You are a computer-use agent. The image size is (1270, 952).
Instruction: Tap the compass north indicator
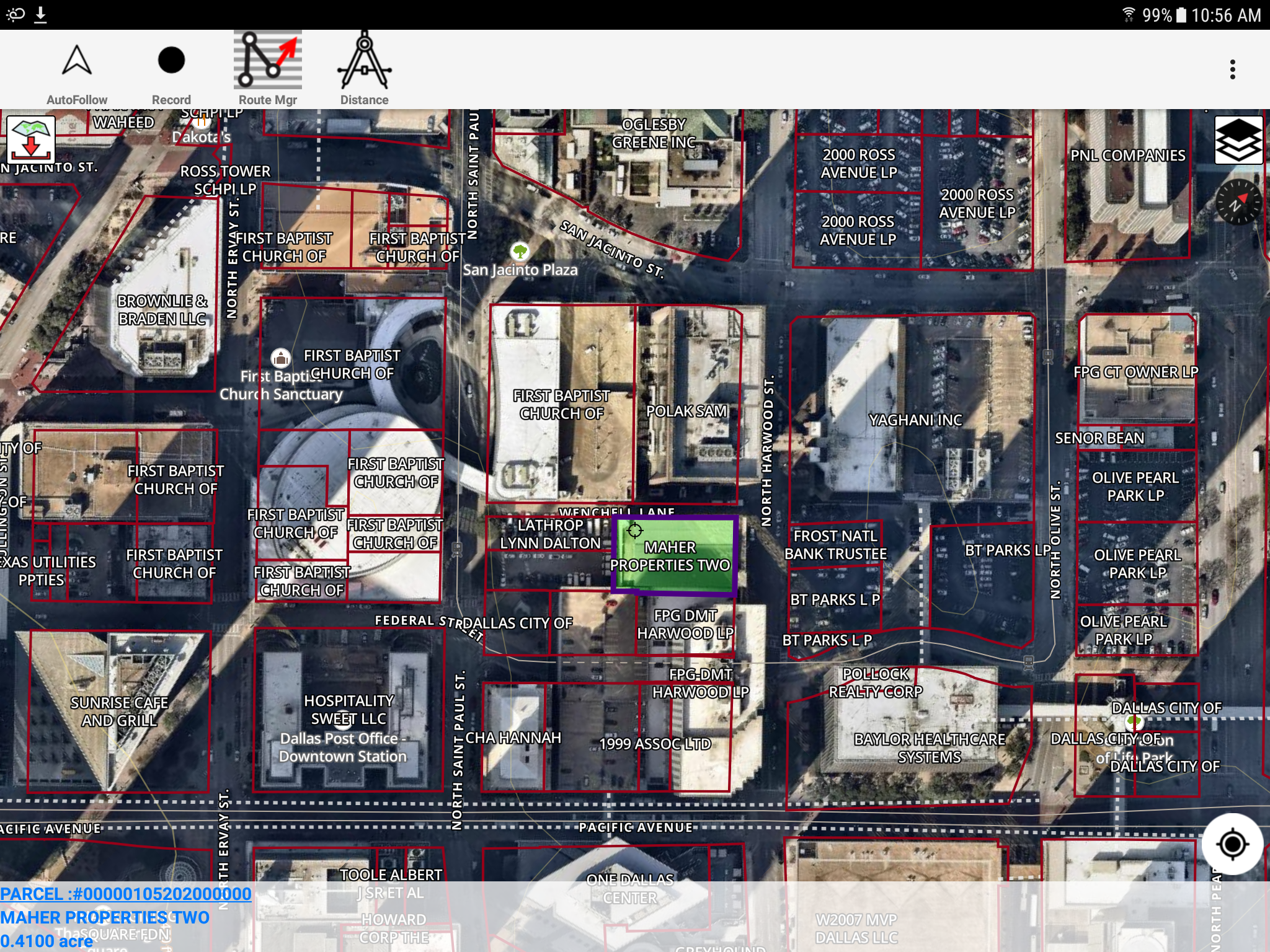1238,202
